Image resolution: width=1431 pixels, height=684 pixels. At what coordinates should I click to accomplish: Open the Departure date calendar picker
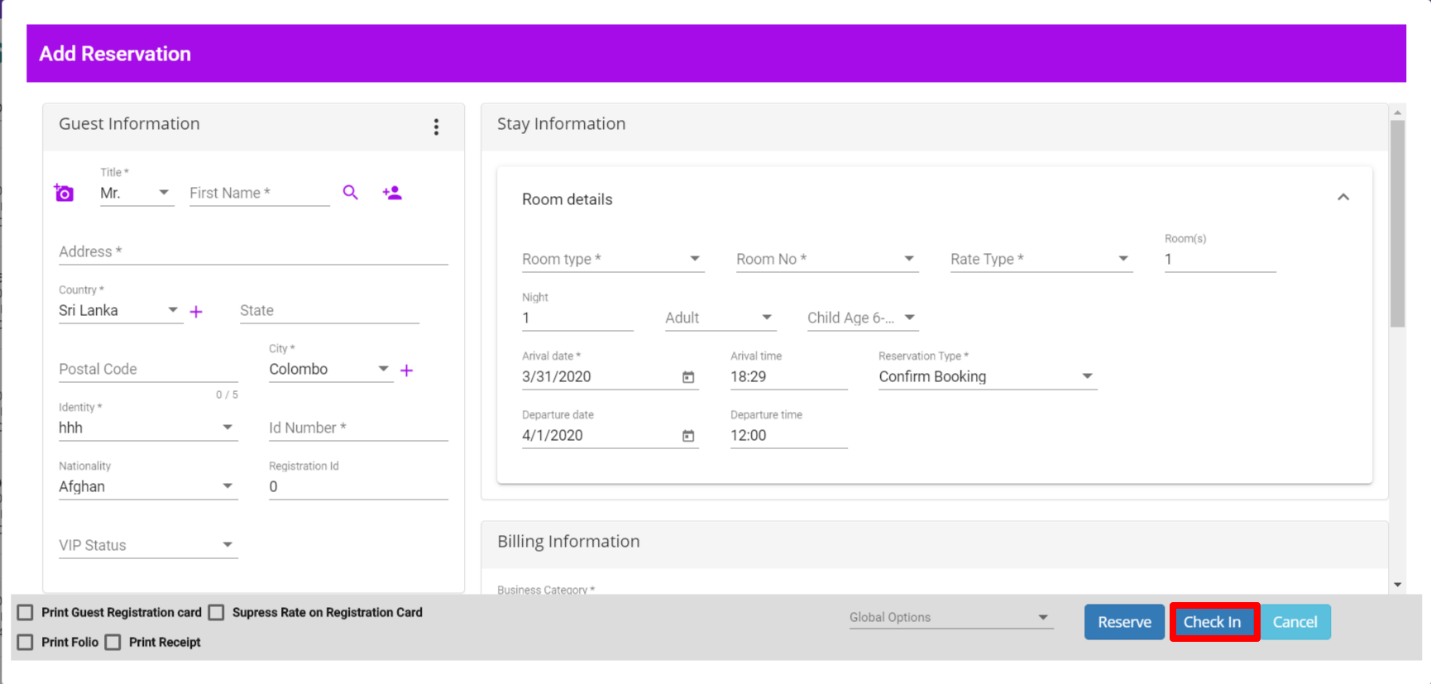688,436
